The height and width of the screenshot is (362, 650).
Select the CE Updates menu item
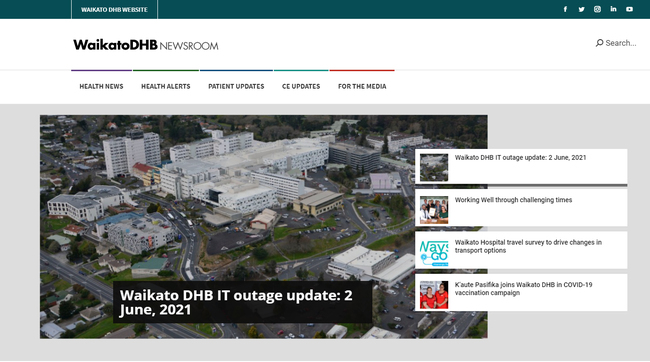point(301,86)
